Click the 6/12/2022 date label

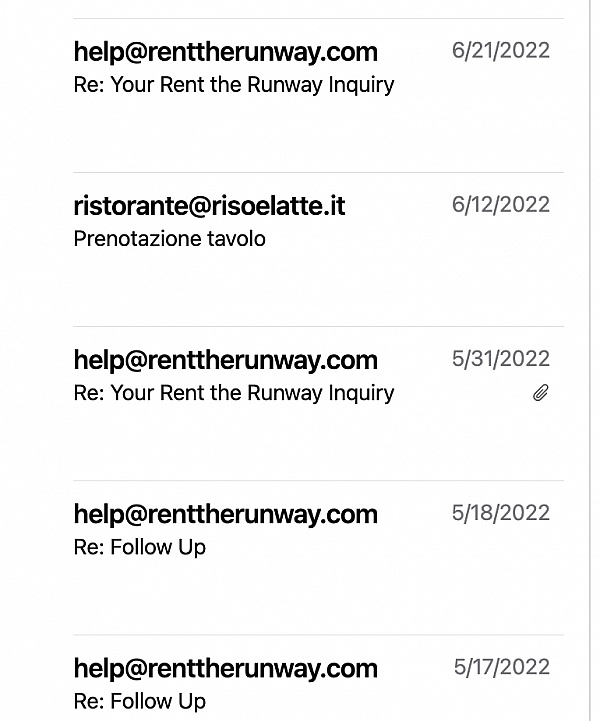500,205
